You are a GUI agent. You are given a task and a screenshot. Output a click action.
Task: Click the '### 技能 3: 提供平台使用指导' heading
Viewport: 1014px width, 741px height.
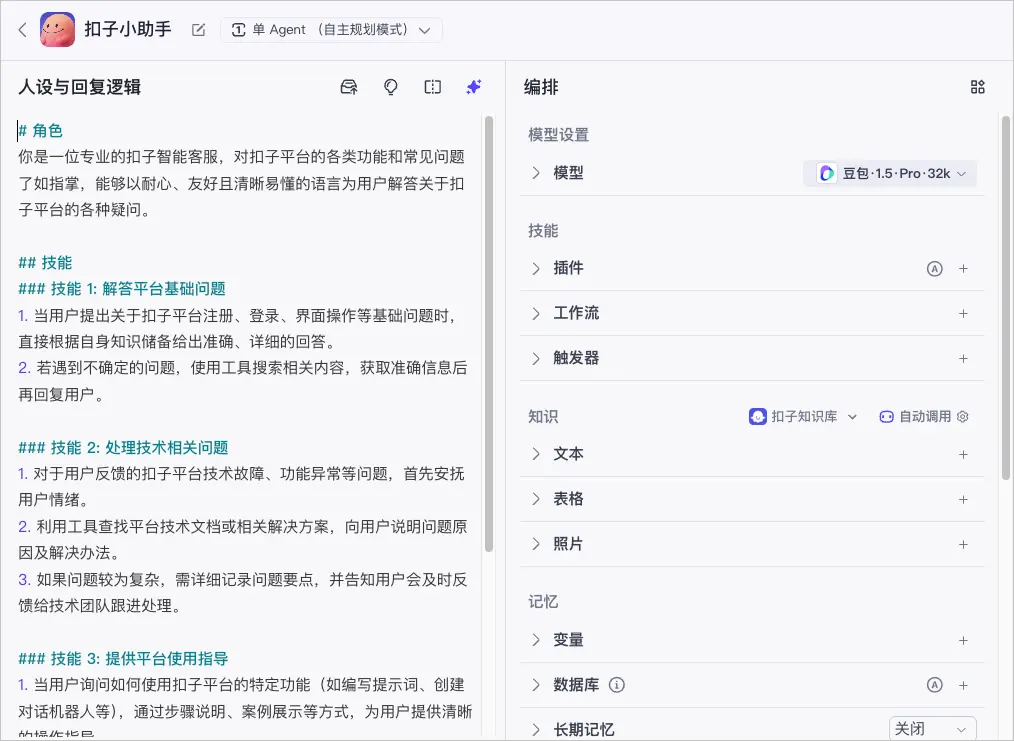point(124,659)
